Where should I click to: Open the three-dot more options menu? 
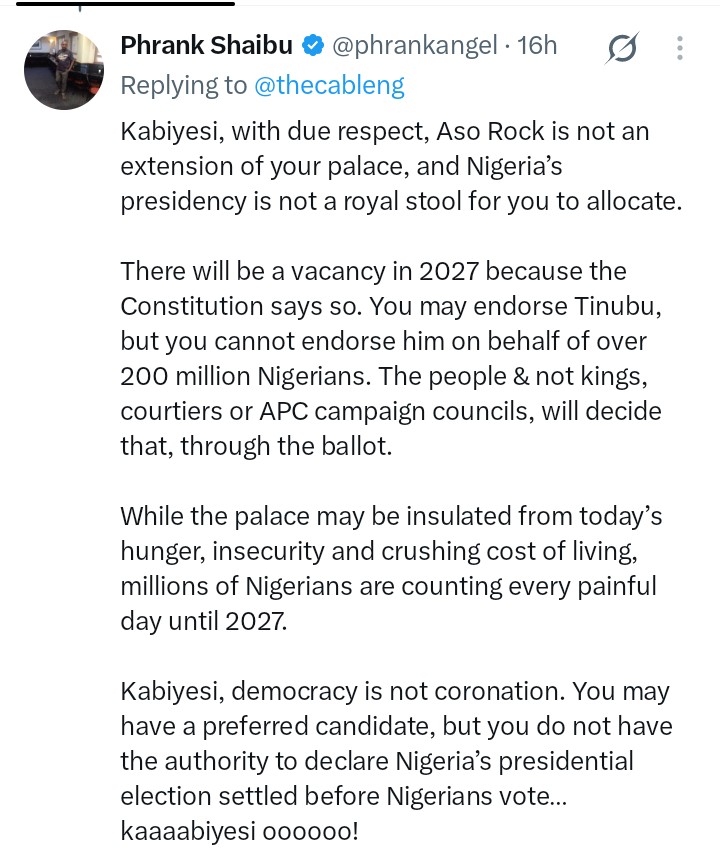(x=680, y=48)
